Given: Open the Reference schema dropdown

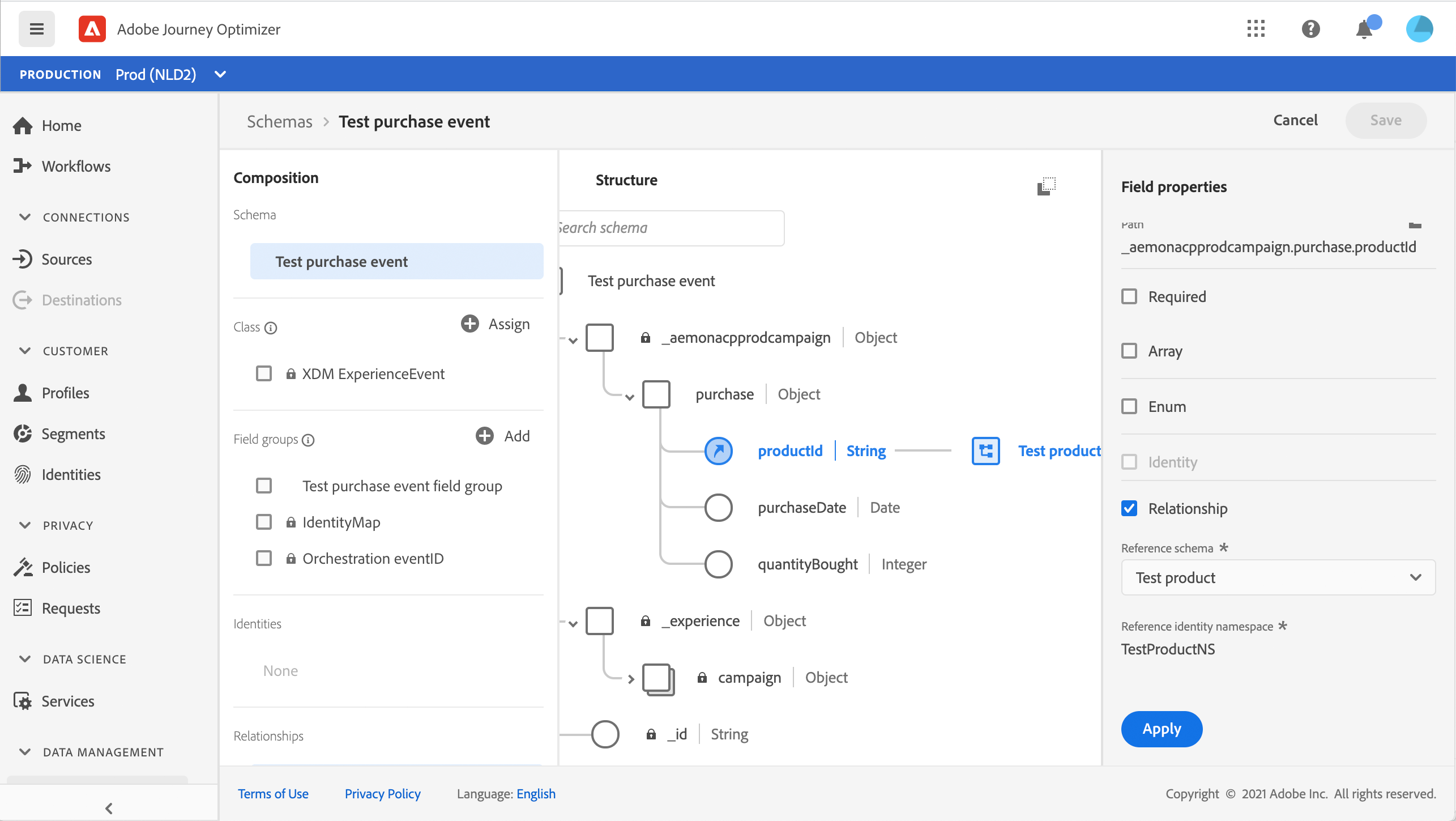Looking at the screenshot, I should [x=1278, y=578].
